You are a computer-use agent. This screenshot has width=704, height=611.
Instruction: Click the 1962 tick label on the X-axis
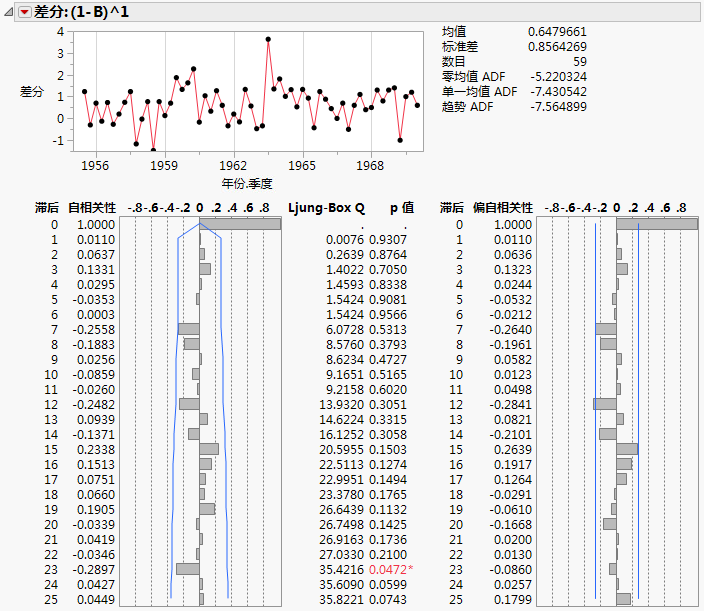click(233, 165)
